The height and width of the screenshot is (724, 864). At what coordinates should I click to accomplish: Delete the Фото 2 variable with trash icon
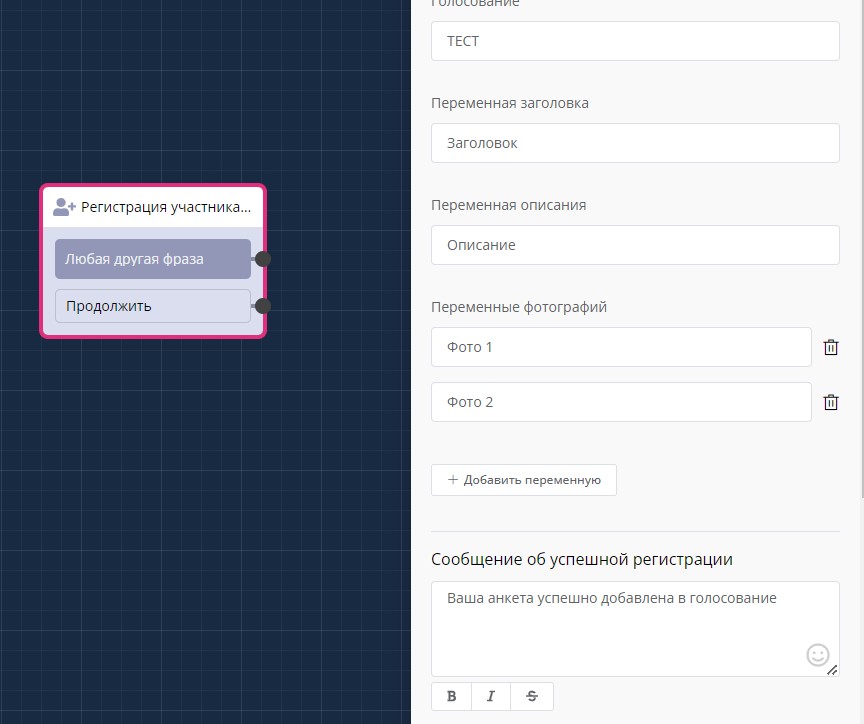click(x=830, y=402)
